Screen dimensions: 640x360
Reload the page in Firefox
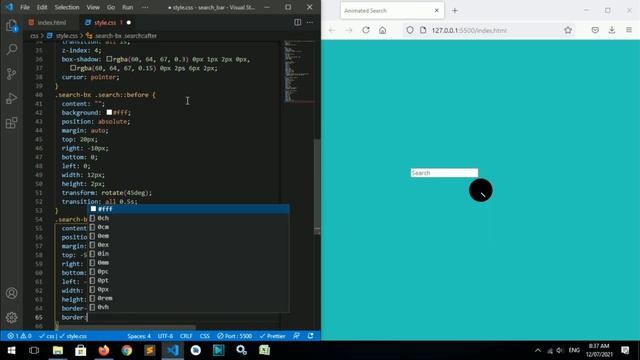click(366, 30)
